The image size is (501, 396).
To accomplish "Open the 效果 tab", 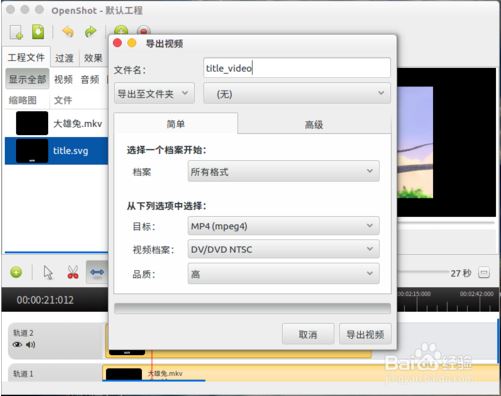I will (93, 58).
